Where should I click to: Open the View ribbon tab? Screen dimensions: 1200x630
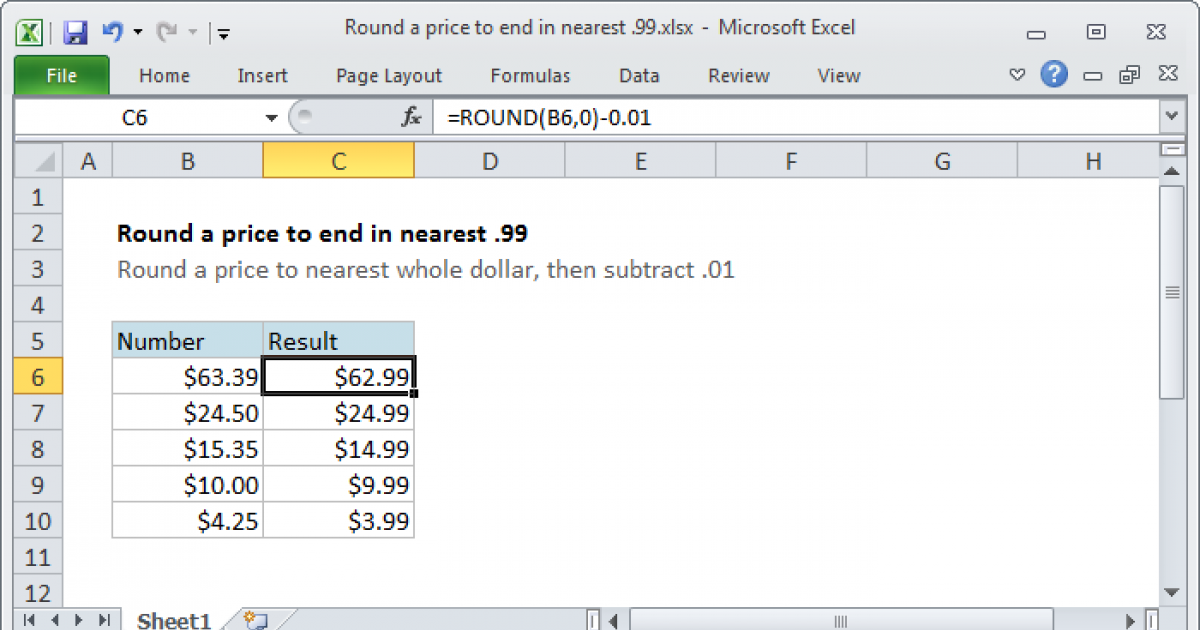838,76
